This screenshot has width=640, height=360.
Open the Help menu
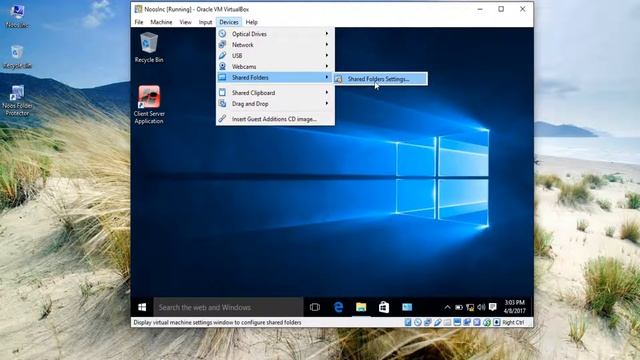click(251, 22)
